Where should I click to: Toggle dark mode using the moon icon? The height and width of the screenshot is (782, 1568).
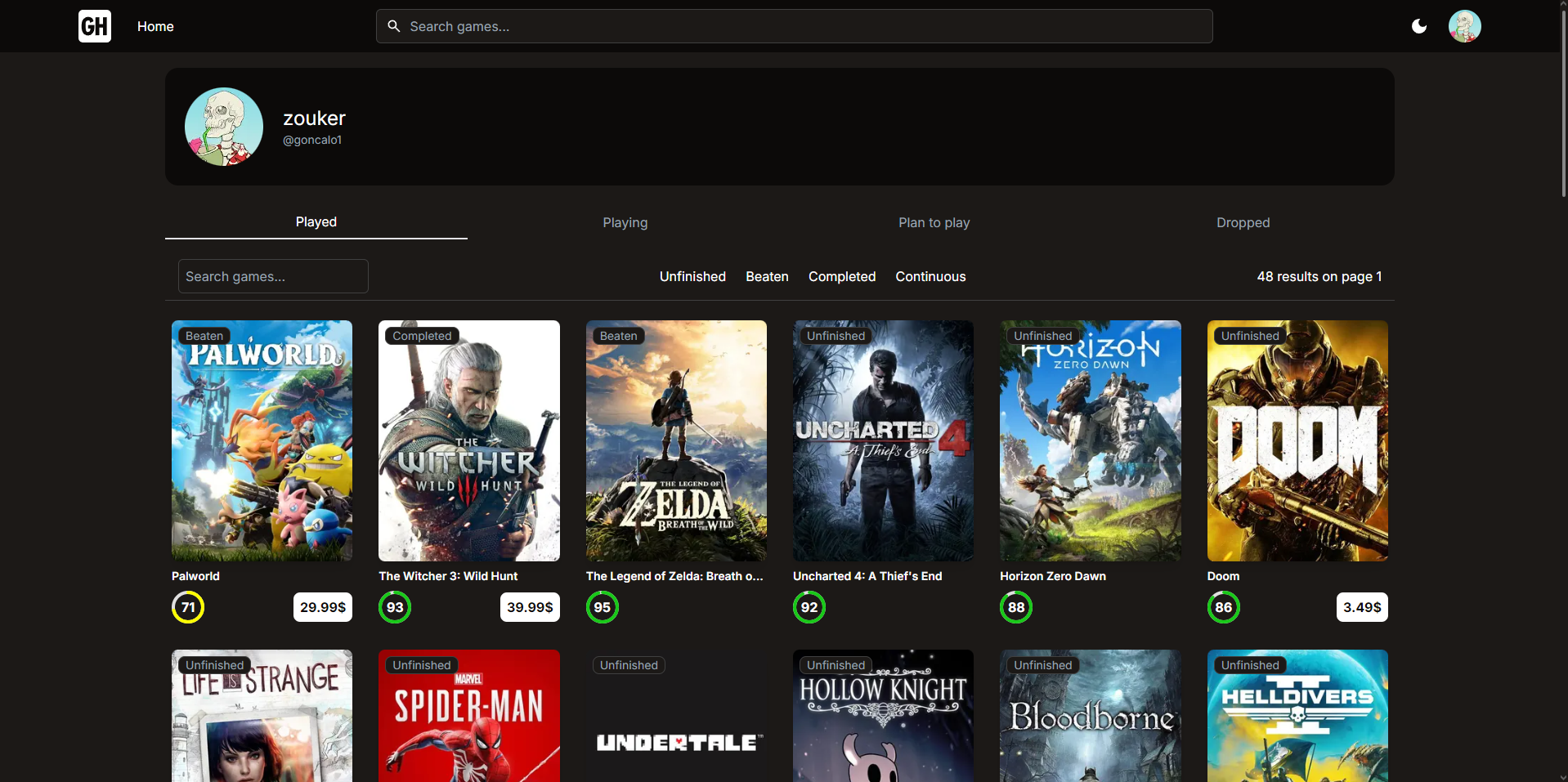1418,25
